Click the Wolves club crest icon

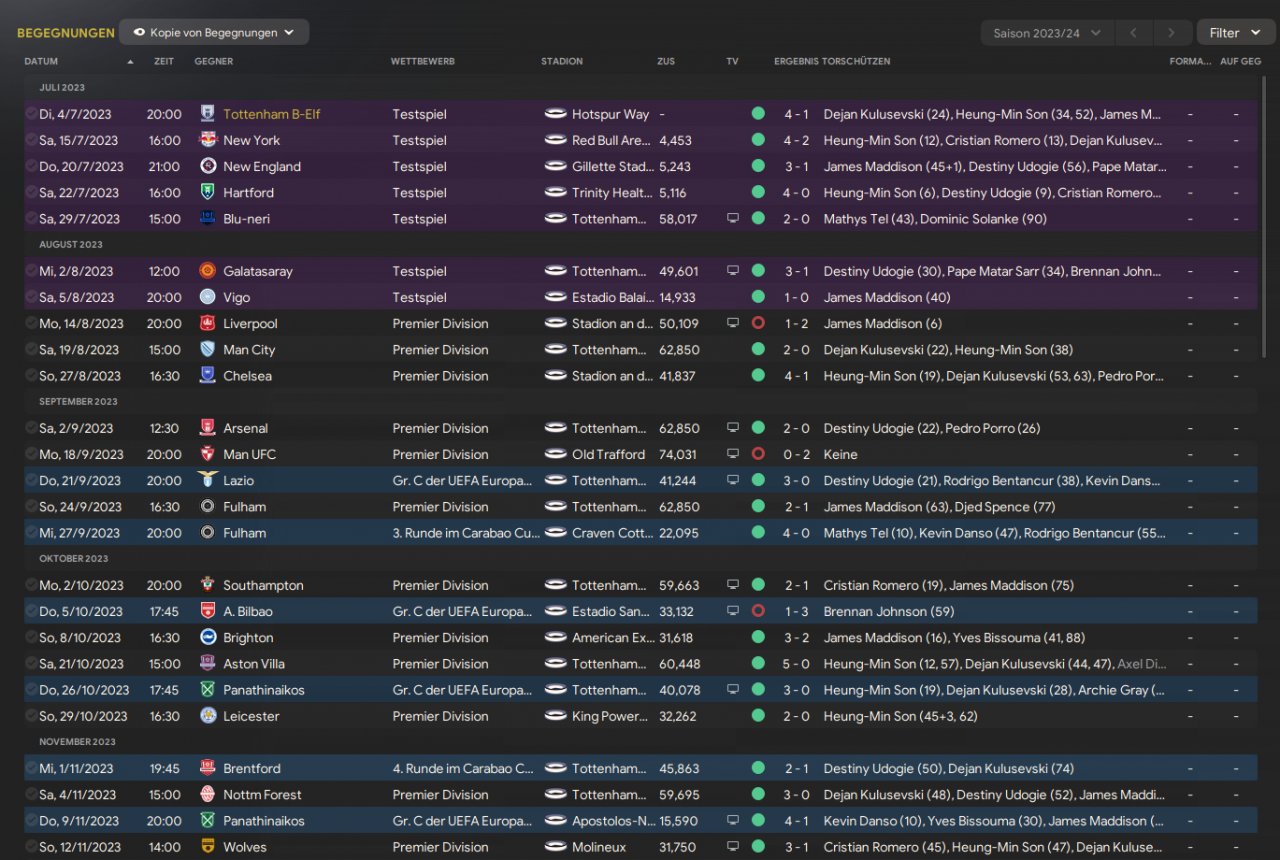pos(207,847)
